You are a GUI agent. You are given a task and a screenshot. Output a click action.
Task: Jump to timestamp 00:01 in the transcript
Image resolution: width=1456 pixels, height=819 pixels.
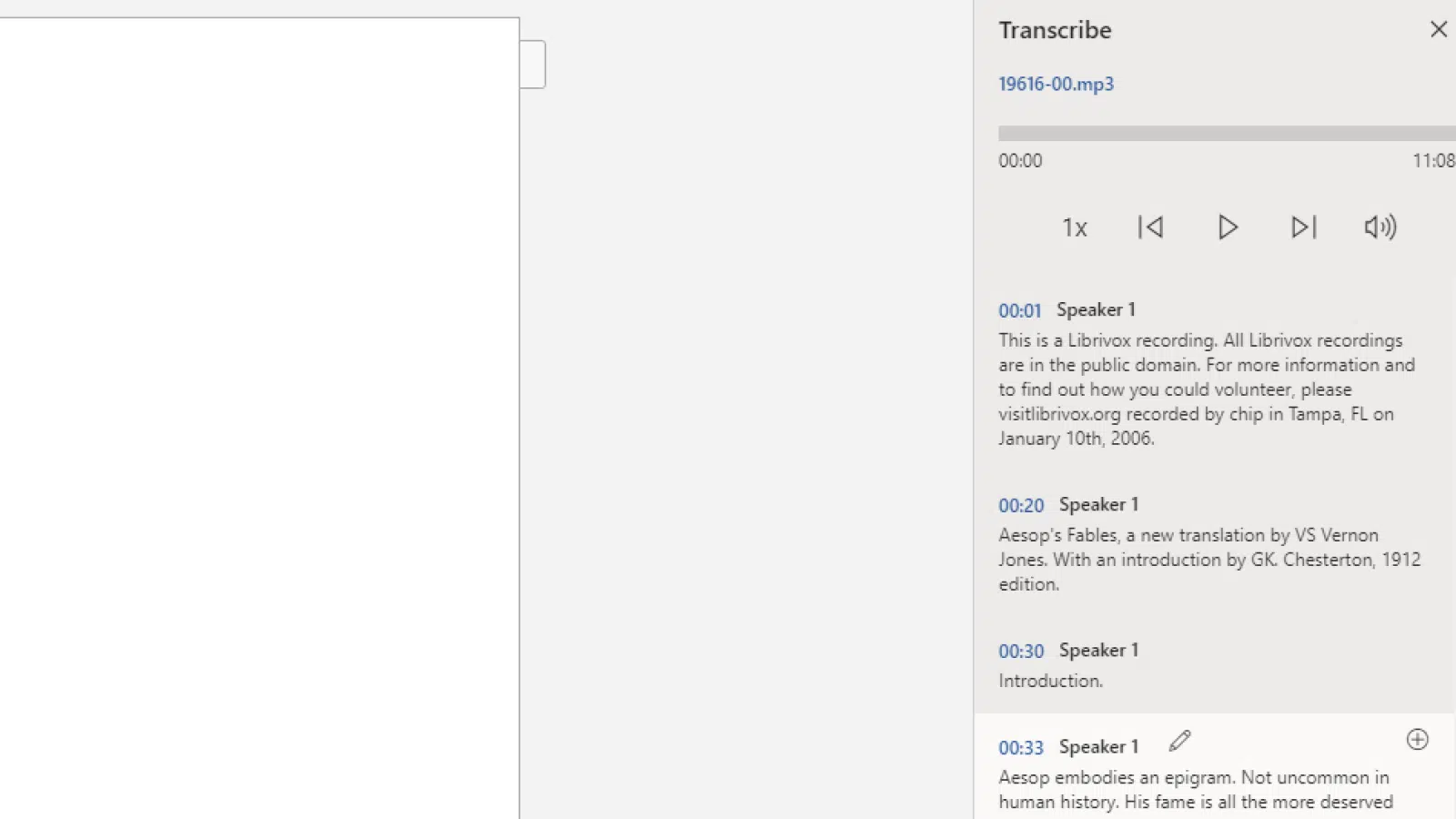1020,310
